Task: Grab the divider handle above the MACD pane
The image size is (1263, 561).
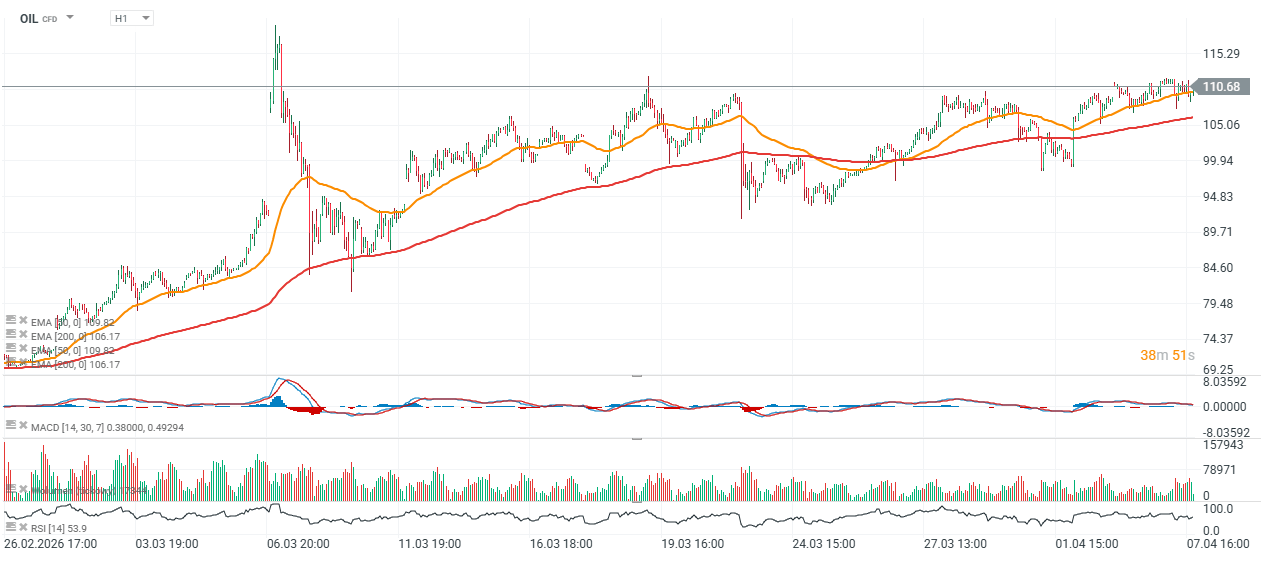Action: pyautogui.click(x=637, y=376)
